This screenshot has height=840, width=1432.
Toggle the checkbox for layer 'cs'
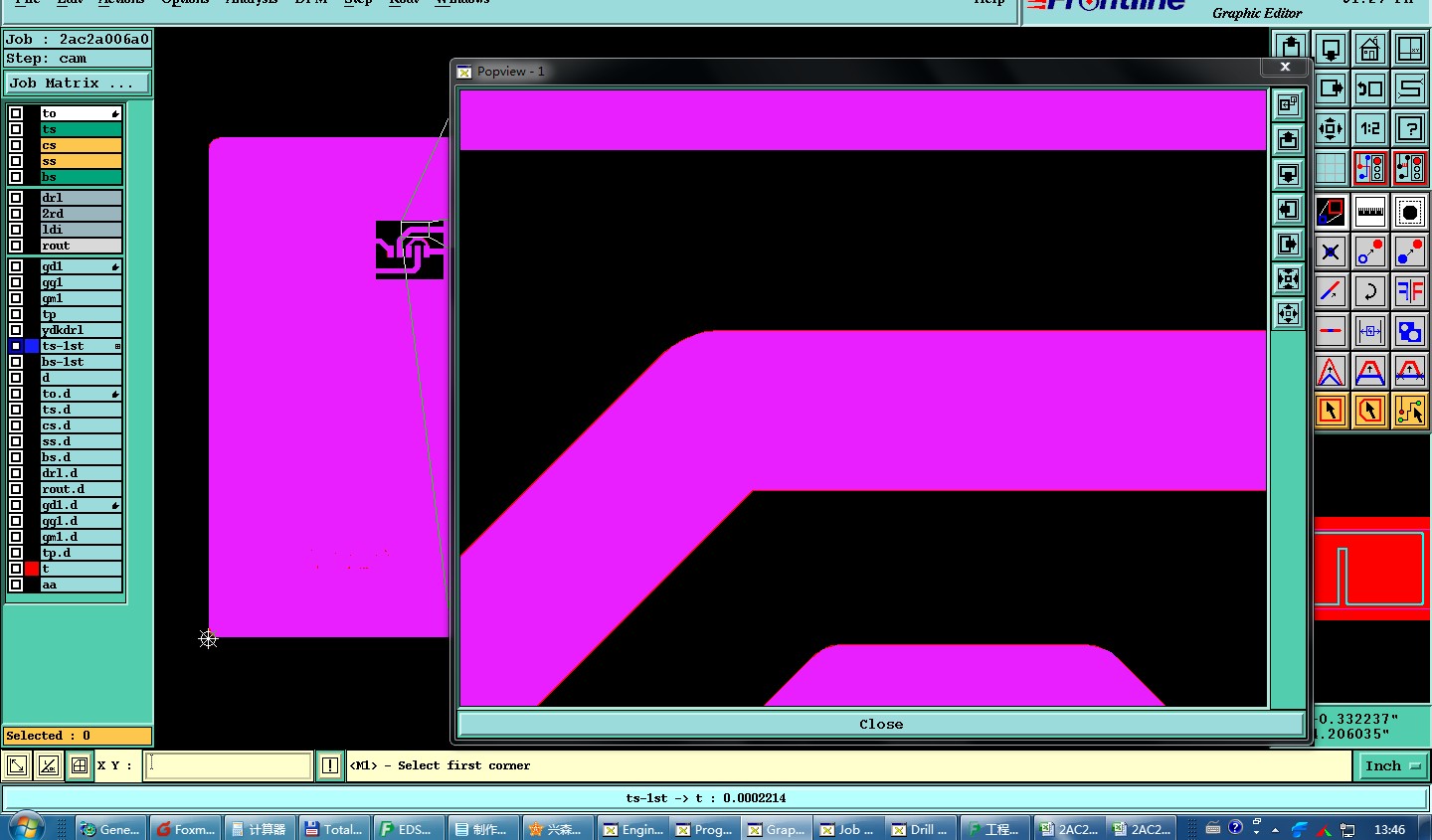16,145
